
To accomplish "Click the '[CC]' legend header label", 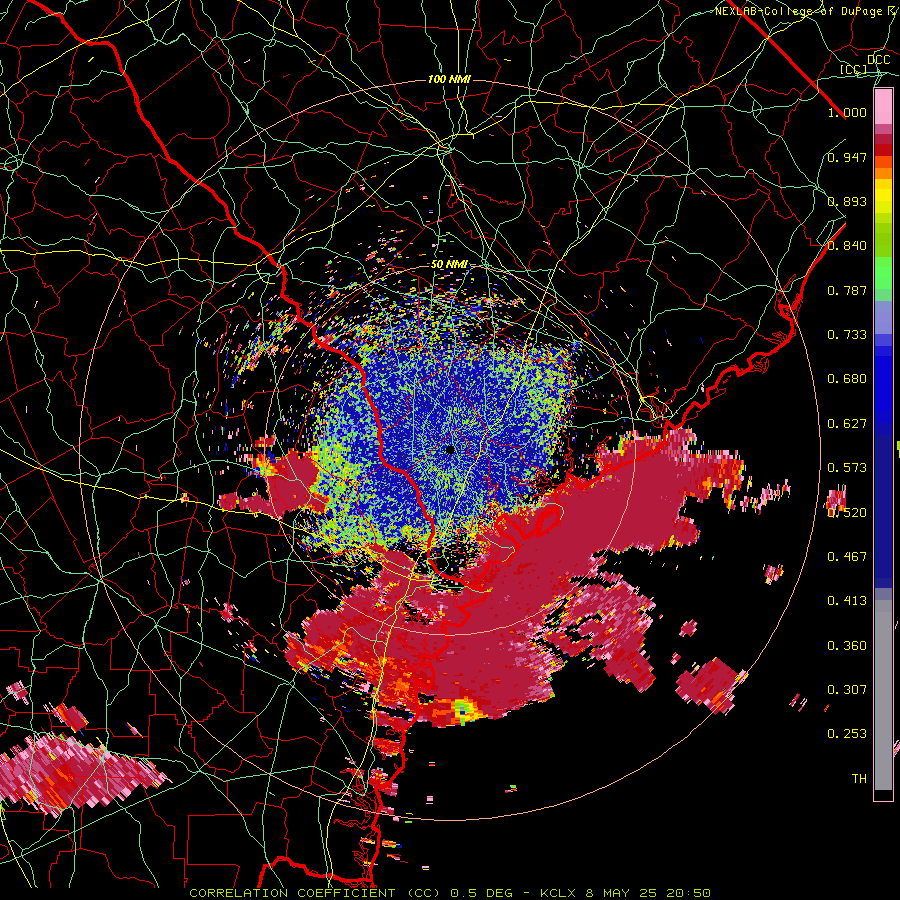I will pos(854,69).
